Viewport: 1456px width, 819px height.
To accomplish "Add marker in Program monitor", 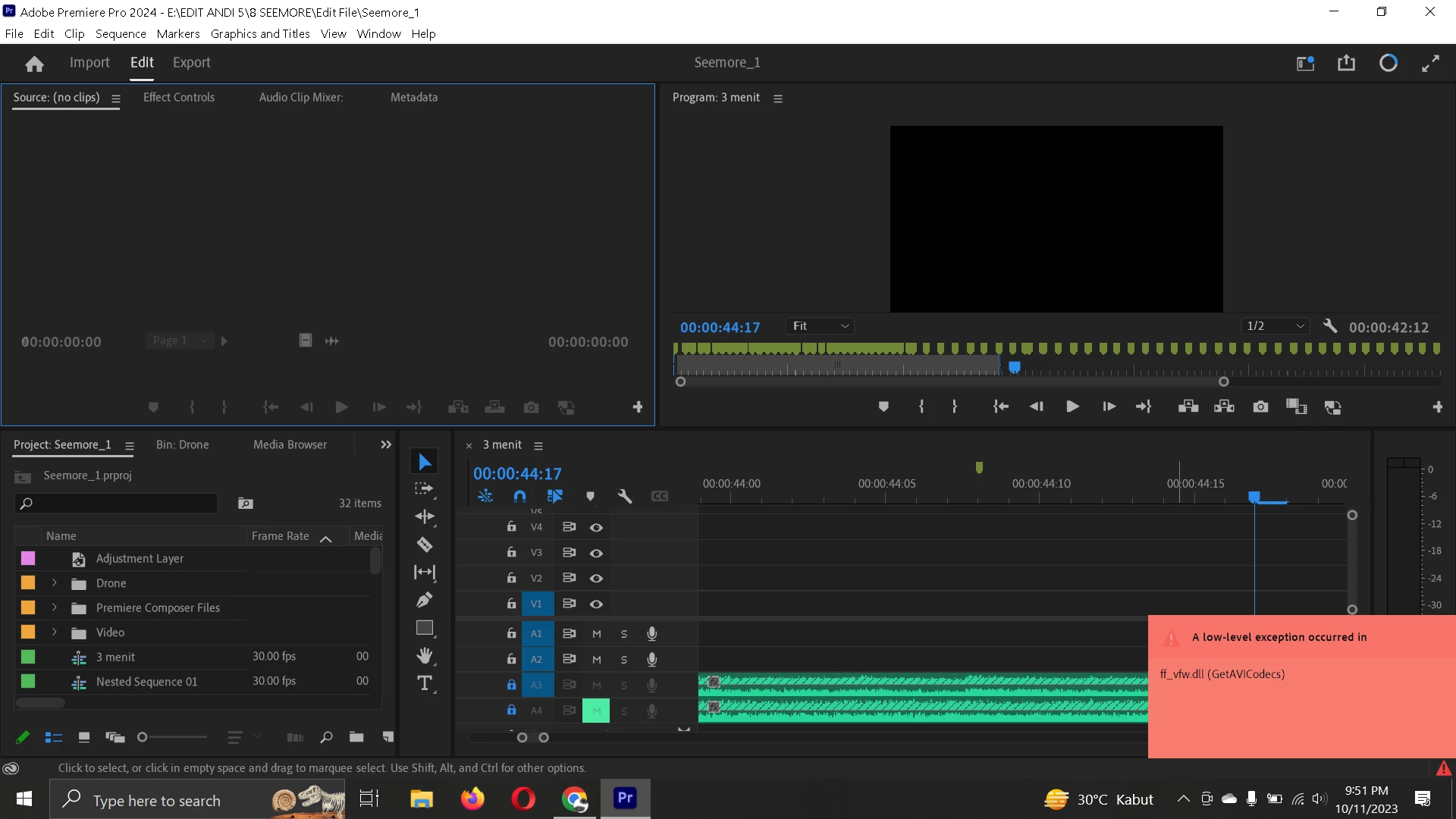I will [x=883, y=407].
